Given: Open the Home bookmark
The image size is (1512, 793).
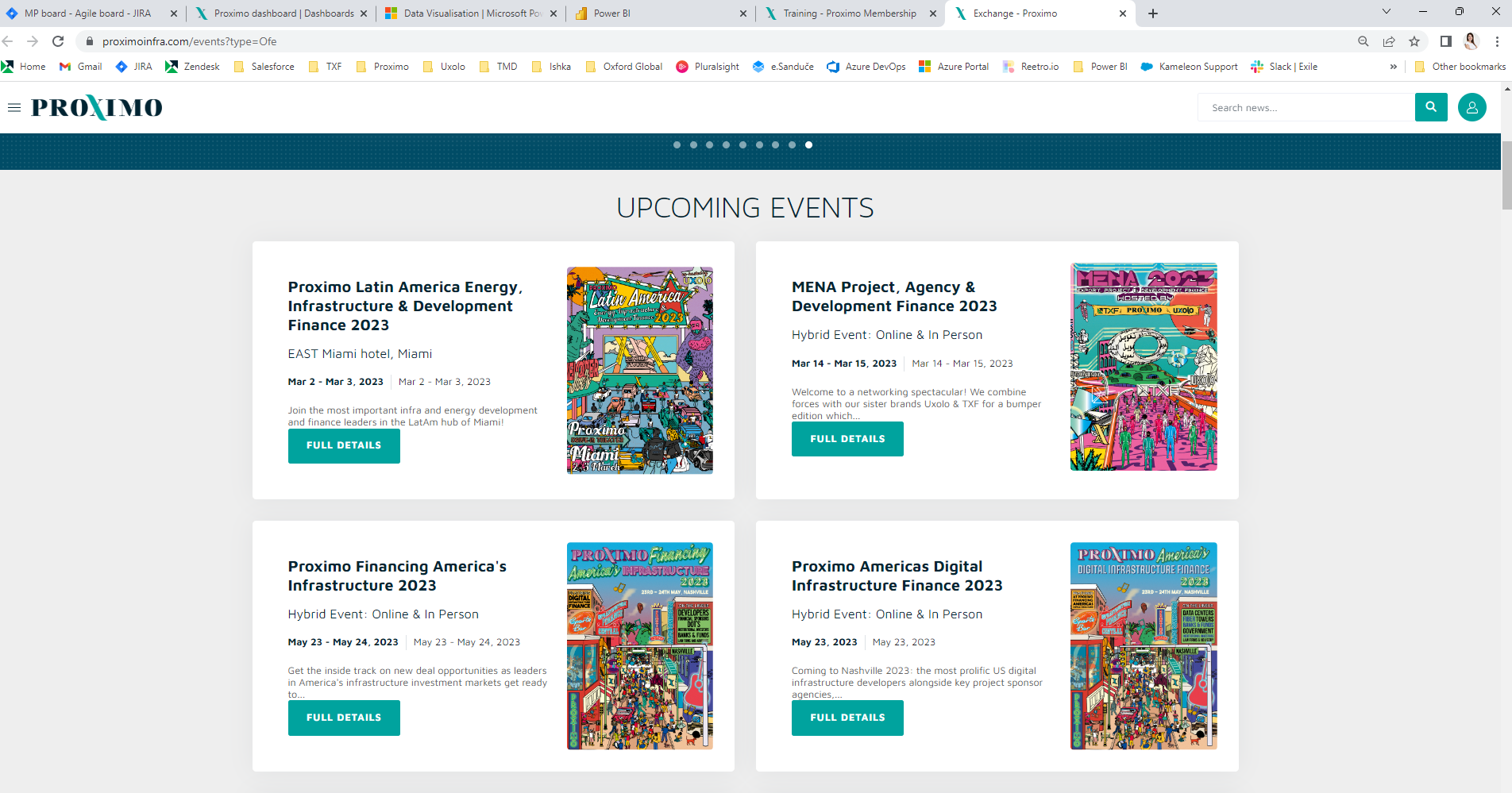Looking at the screenshot, I should click(24, 67).
